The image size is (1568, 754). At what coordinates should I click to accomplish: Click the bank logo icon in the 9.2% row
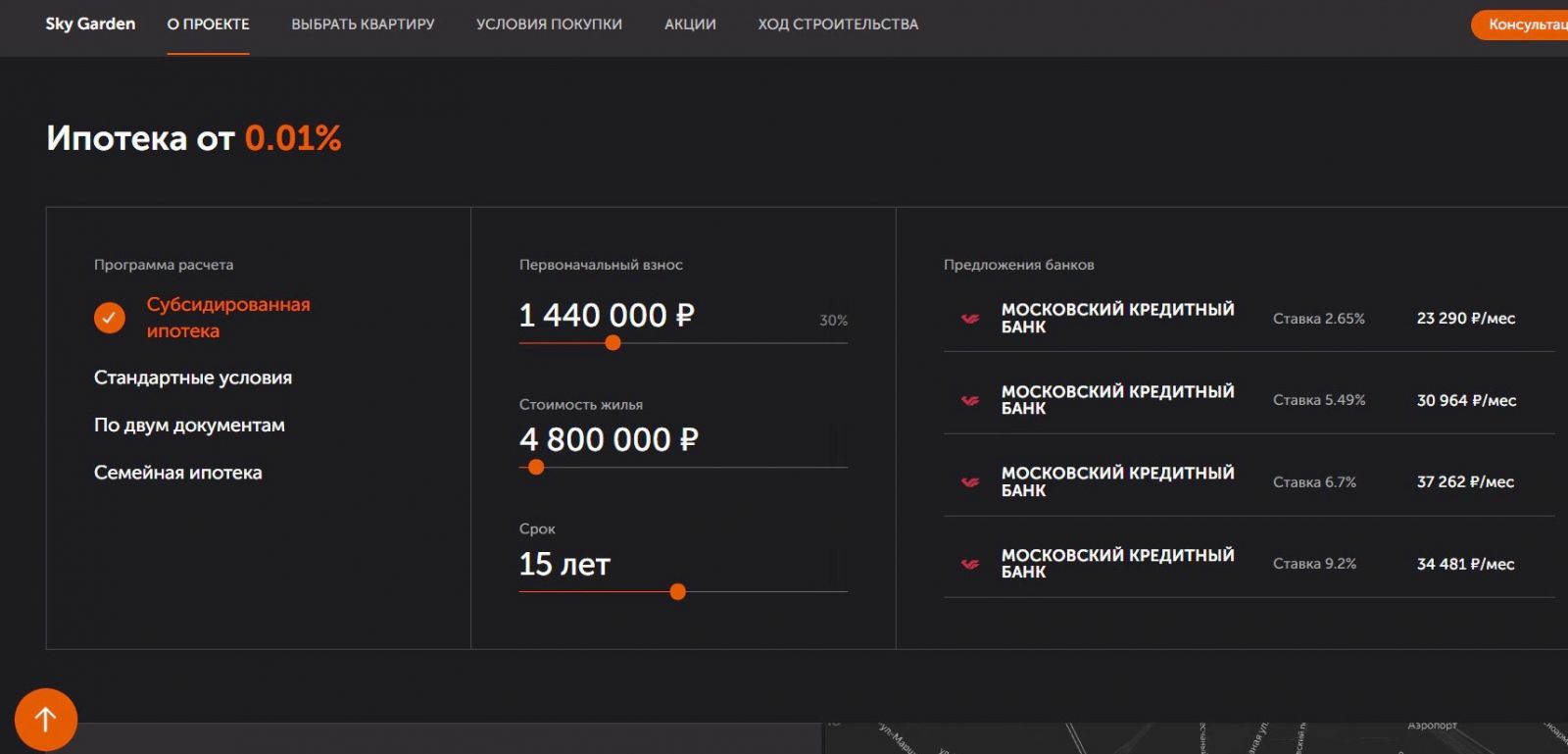point(970,564)
